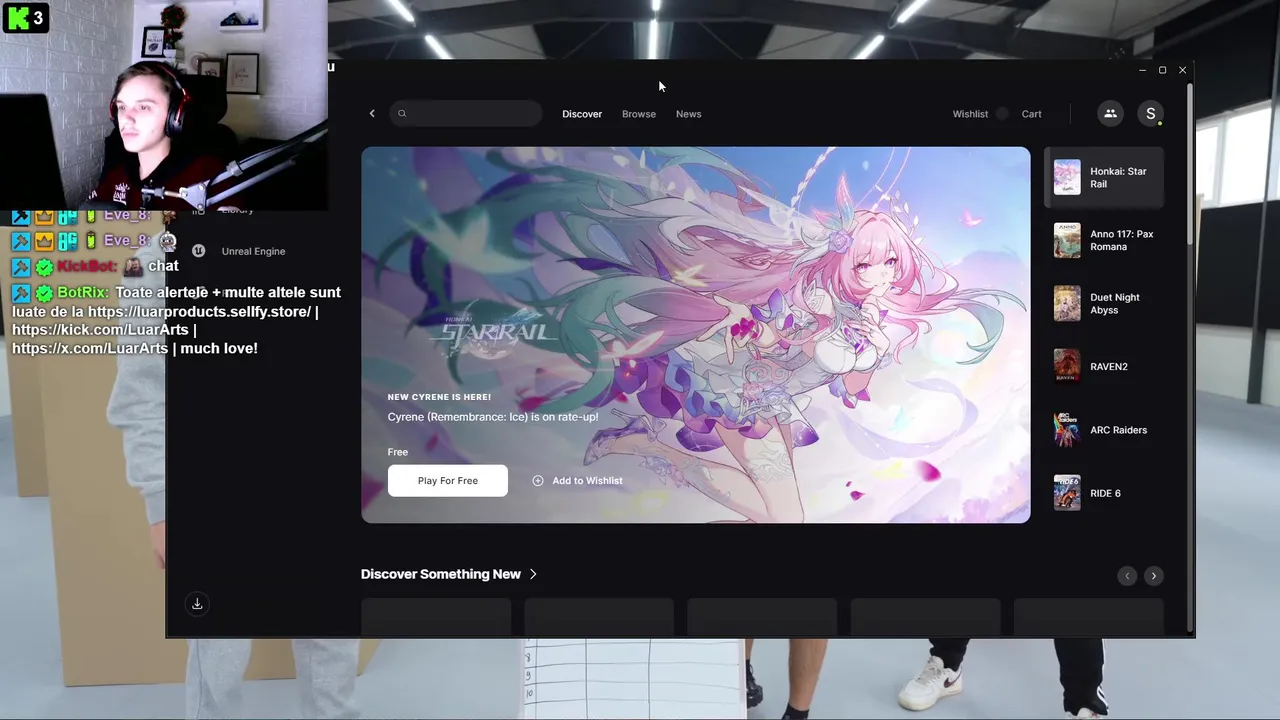Click the launcher vertical scrollbar
The image size is (1280, 720).
(x=1190, y=165)
